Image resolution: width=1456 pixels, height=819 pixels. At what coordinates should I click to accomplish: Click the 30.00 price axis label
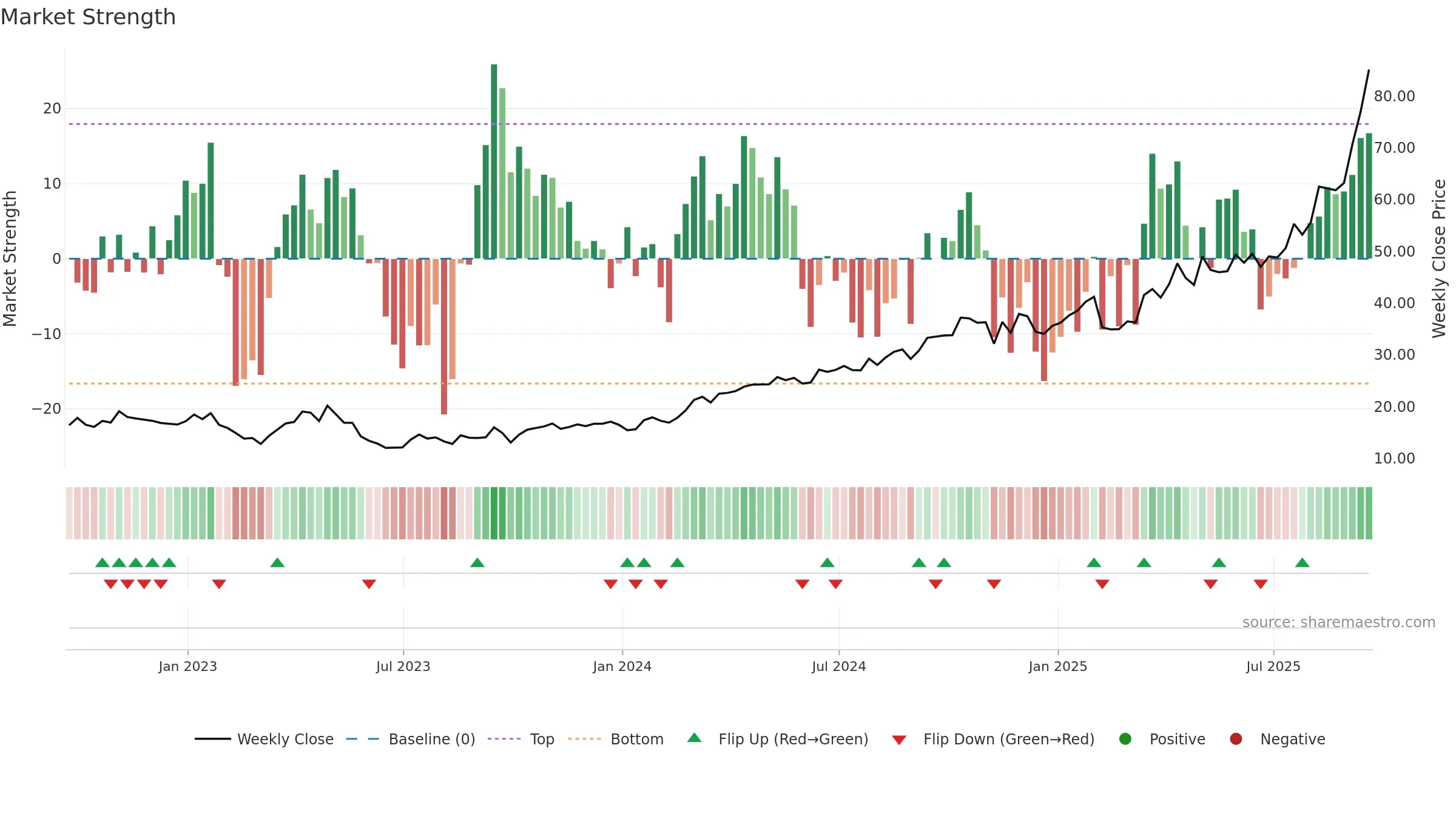coord(1394,354)
